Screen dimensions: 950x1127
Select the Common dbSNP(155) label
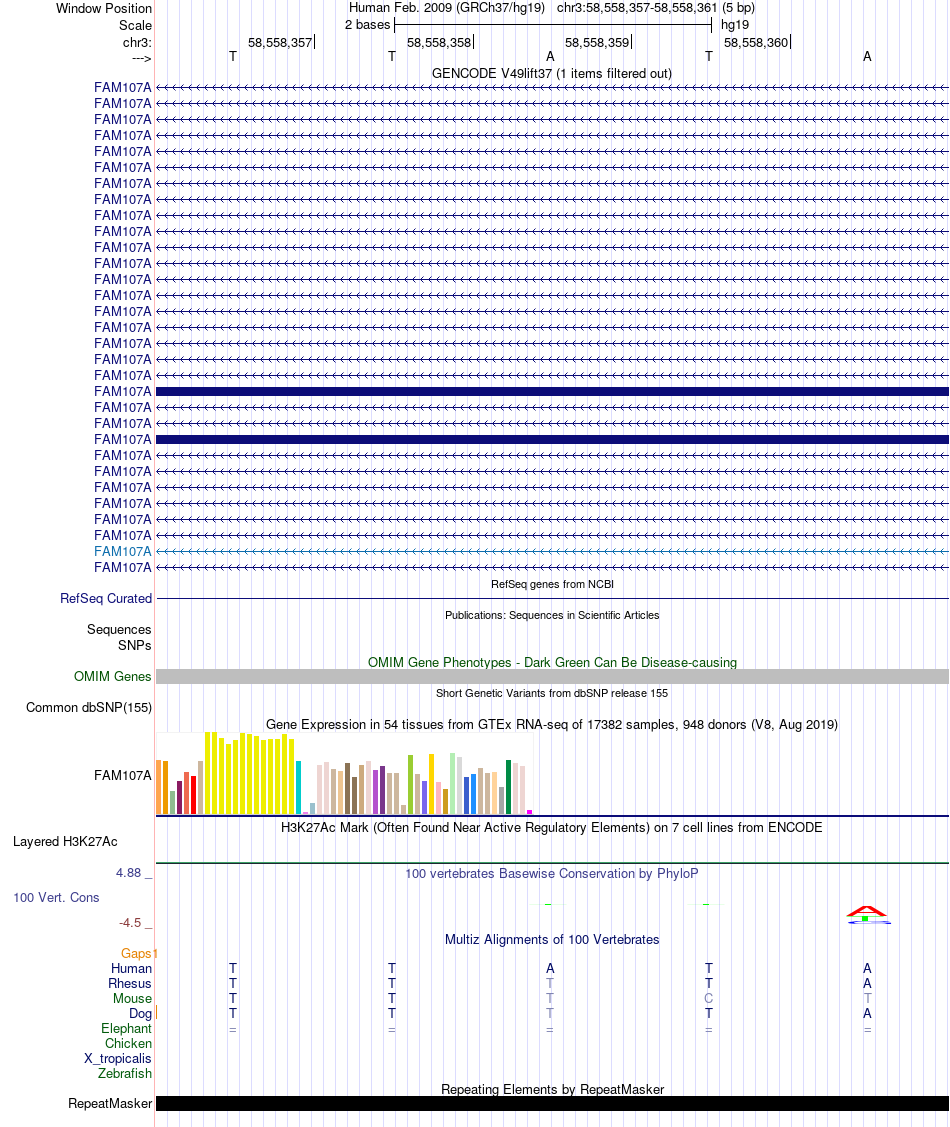(x=88, y=707)
